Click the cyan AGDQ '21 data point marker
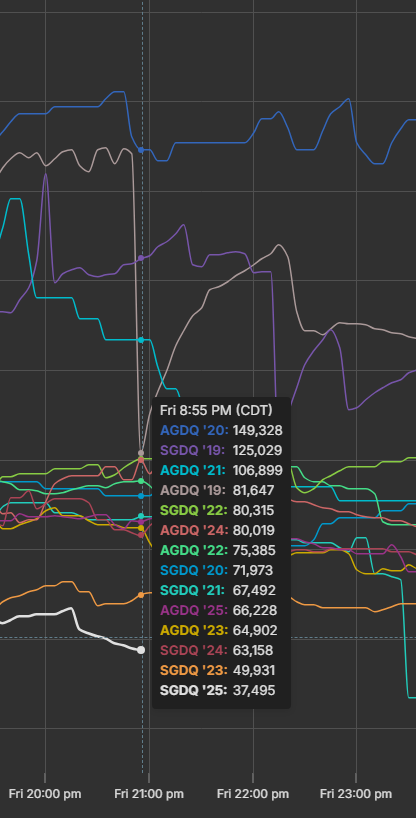The height and width of the screenshot is (818, 416). pyautogui.click(x=141, y=340)
